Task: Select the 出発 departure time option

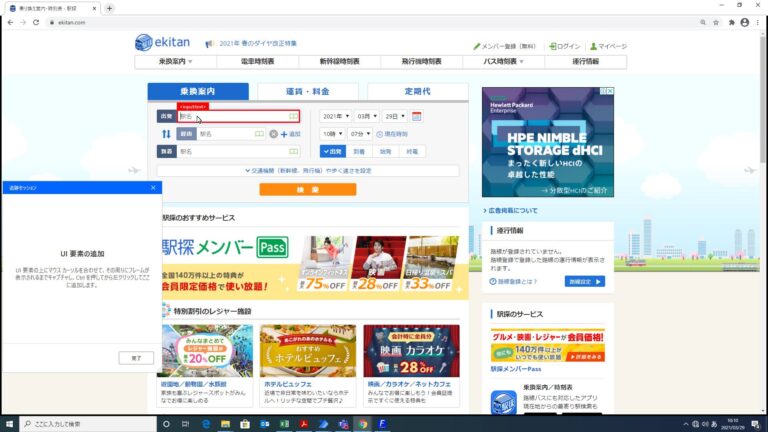Action: coord(333,151)
